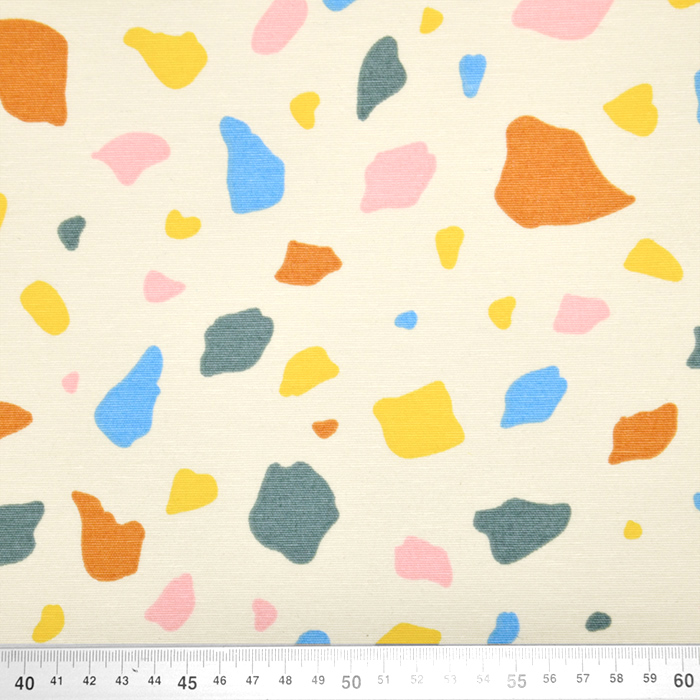Click the tiny blue dot in the middle

pos(406,320)
